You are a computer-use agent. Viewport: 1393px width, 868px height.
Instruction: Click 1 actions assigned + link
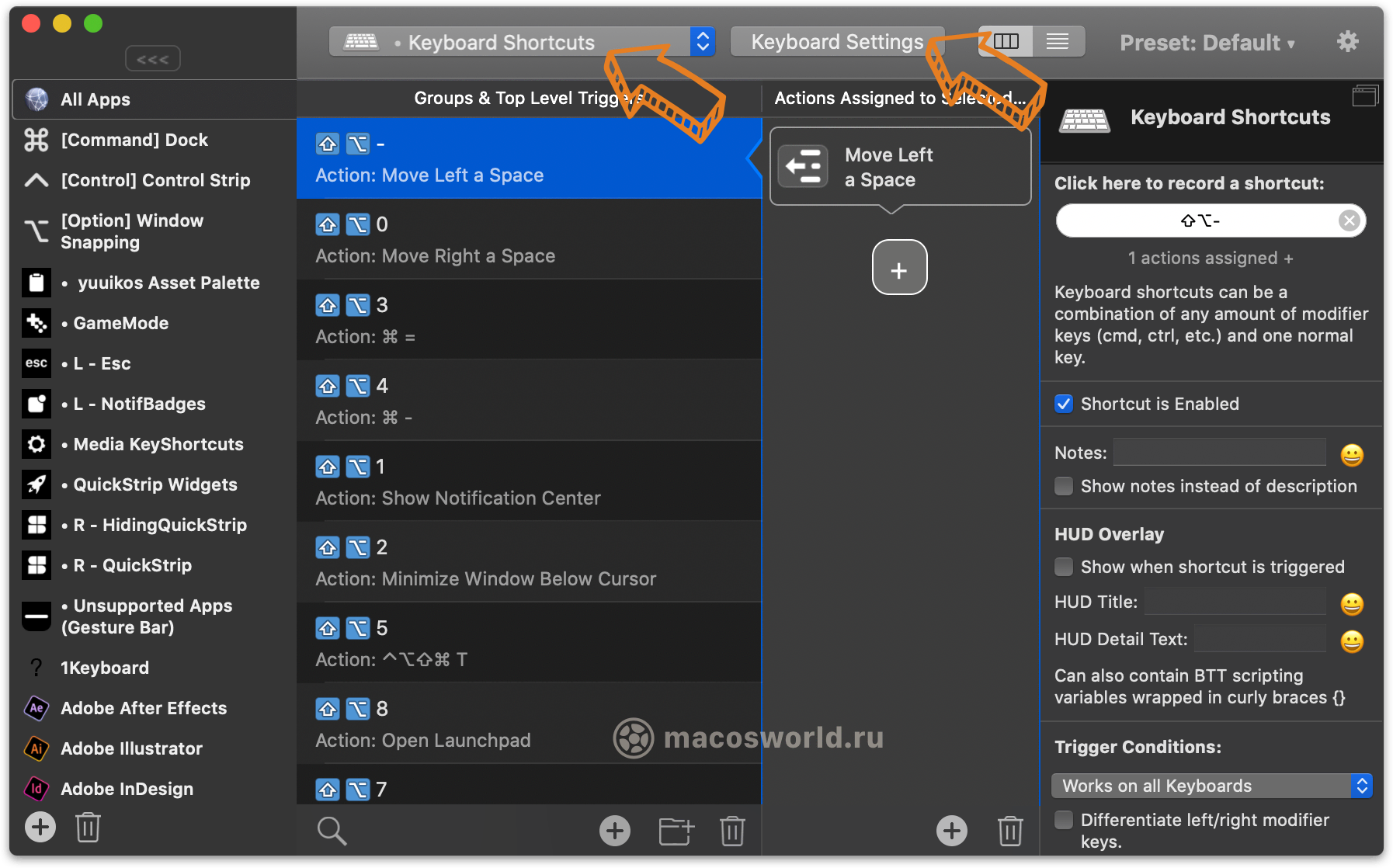(1211, 258)
